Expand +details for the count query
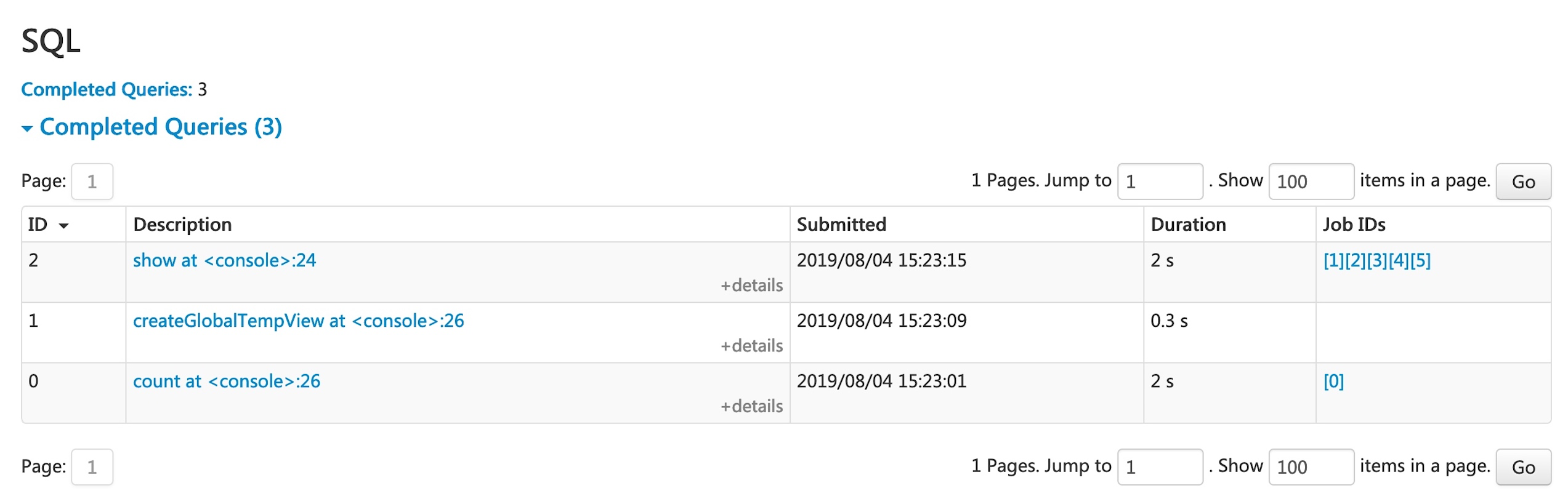 (x=753, y=406)
